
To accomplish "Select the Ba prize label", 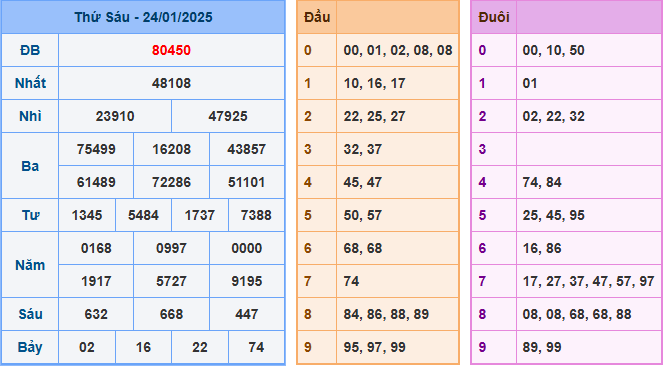I will pos(30,166).
